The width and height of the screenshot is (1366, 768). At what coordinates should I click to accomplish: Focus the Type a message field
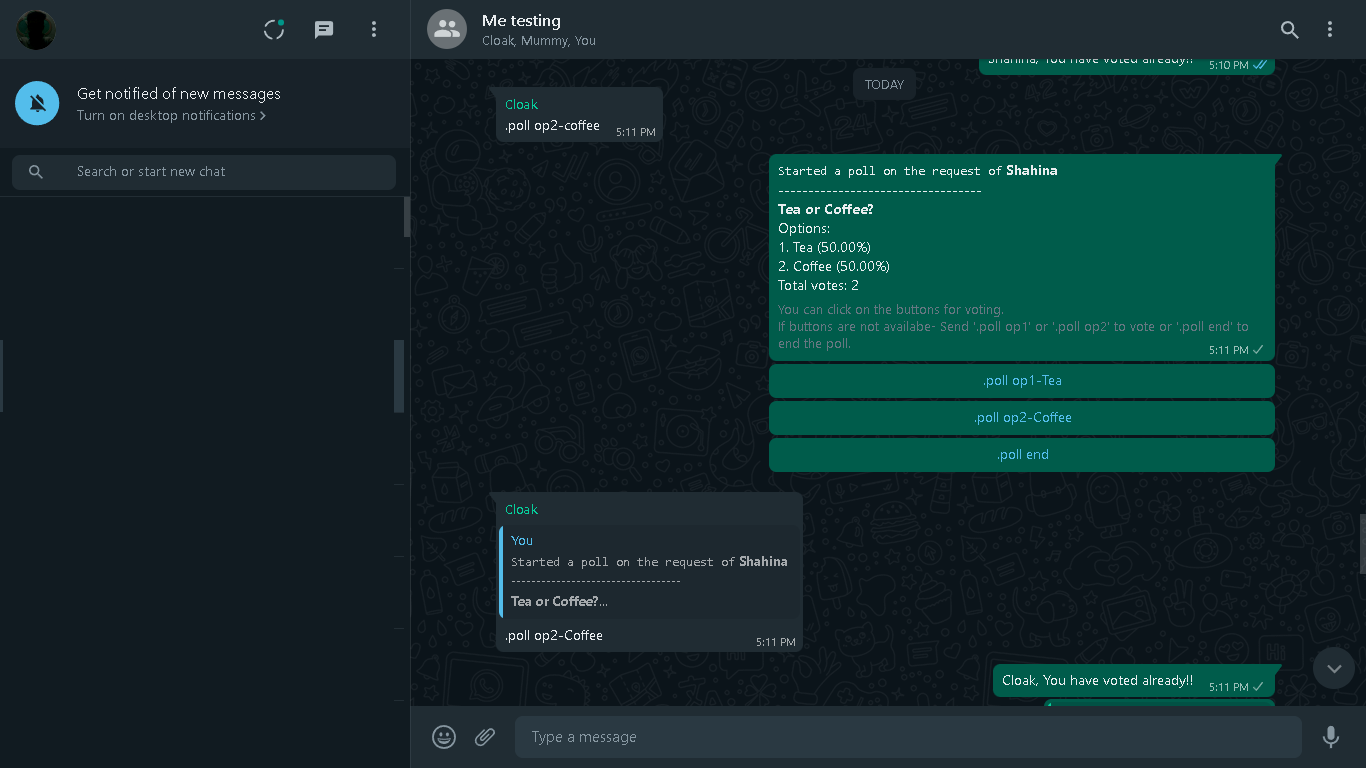(908, 737)
